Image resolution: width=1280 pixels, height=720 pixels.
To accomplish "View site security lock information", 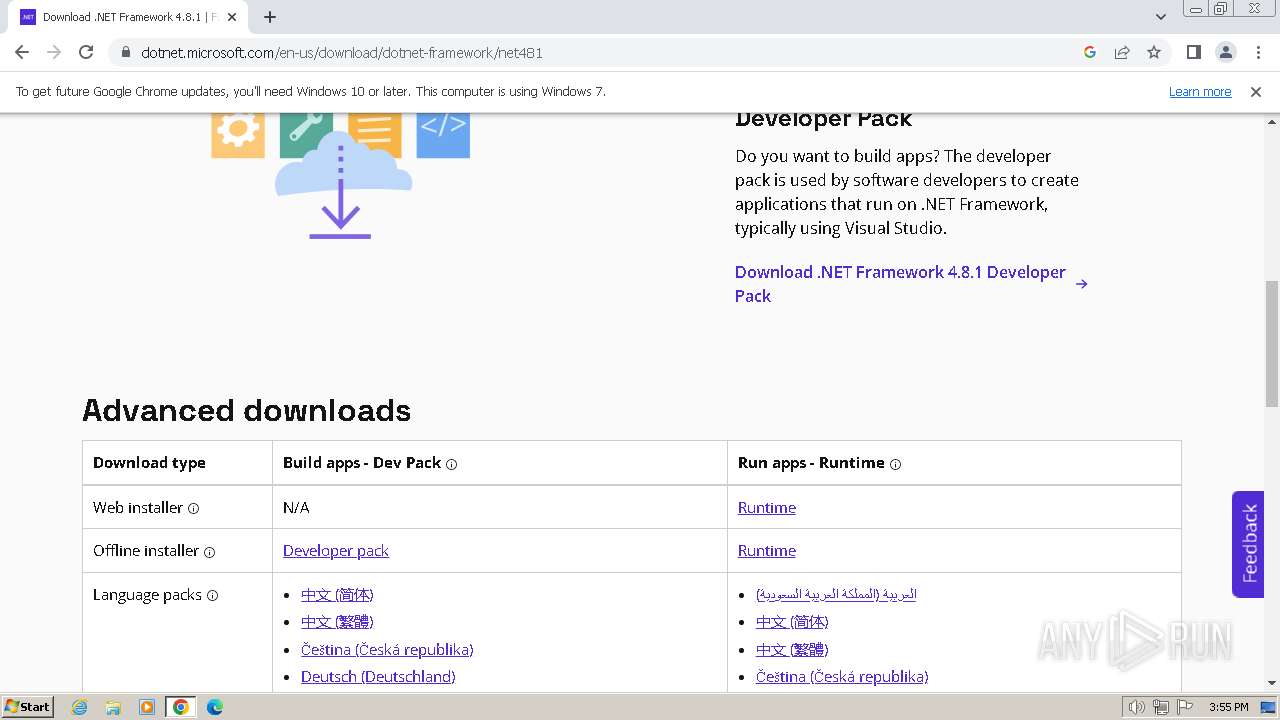I will click(126, 52).
